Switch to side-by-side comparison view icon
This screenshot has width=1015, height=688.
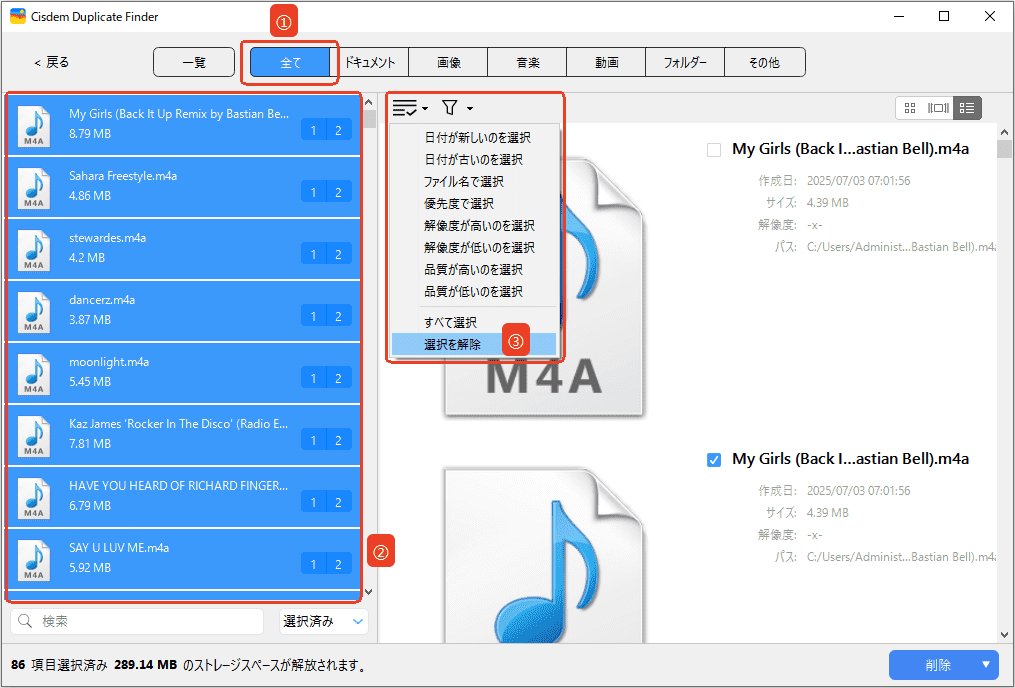[938, 108]
